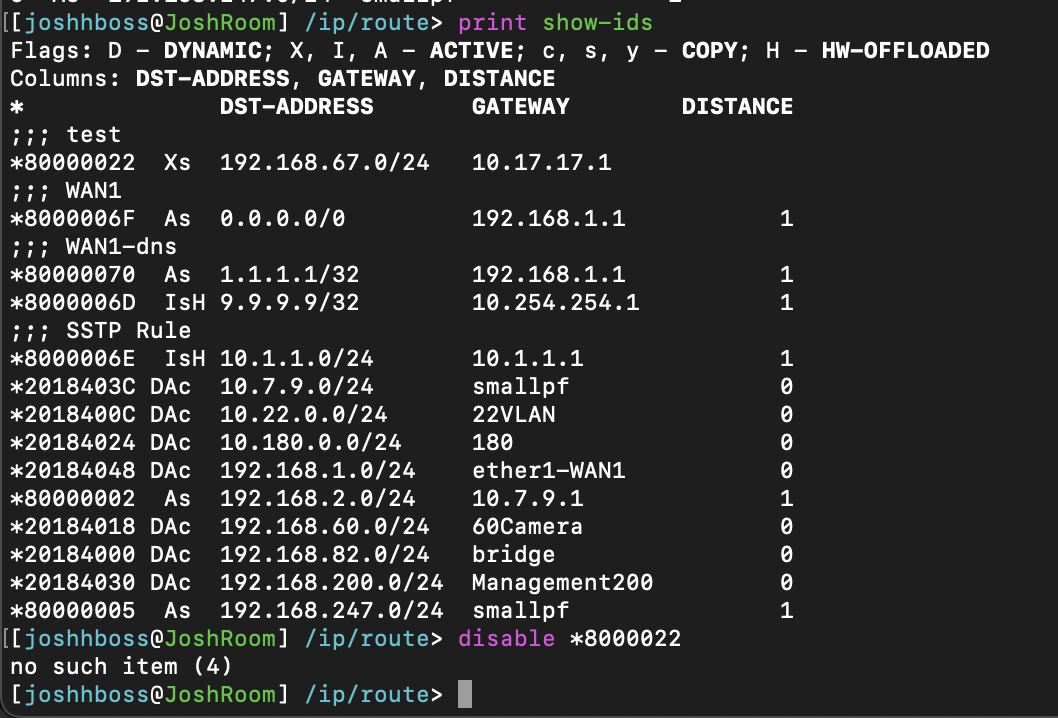Click the DISTANCE column header
Screen dimensions: 1058x718
(x=738, y=106)
